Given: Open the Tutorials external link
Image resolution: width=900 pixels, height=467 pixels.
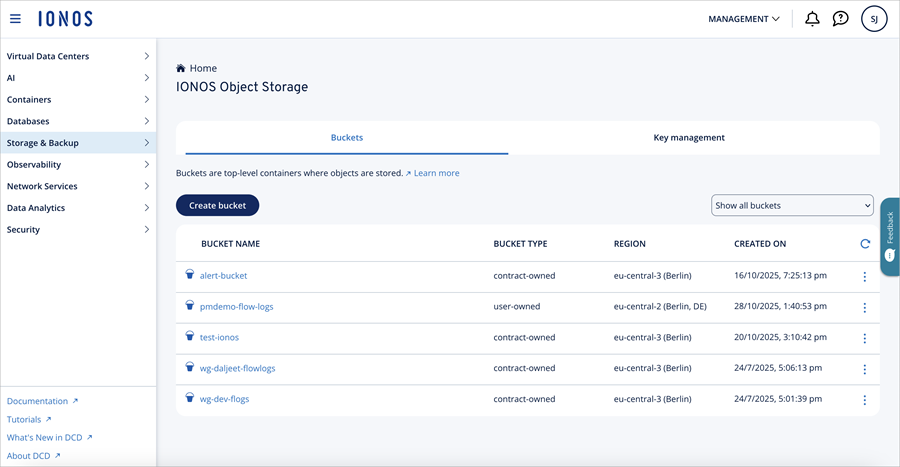Looking at the screenshot, I should (x=29, y=419).
